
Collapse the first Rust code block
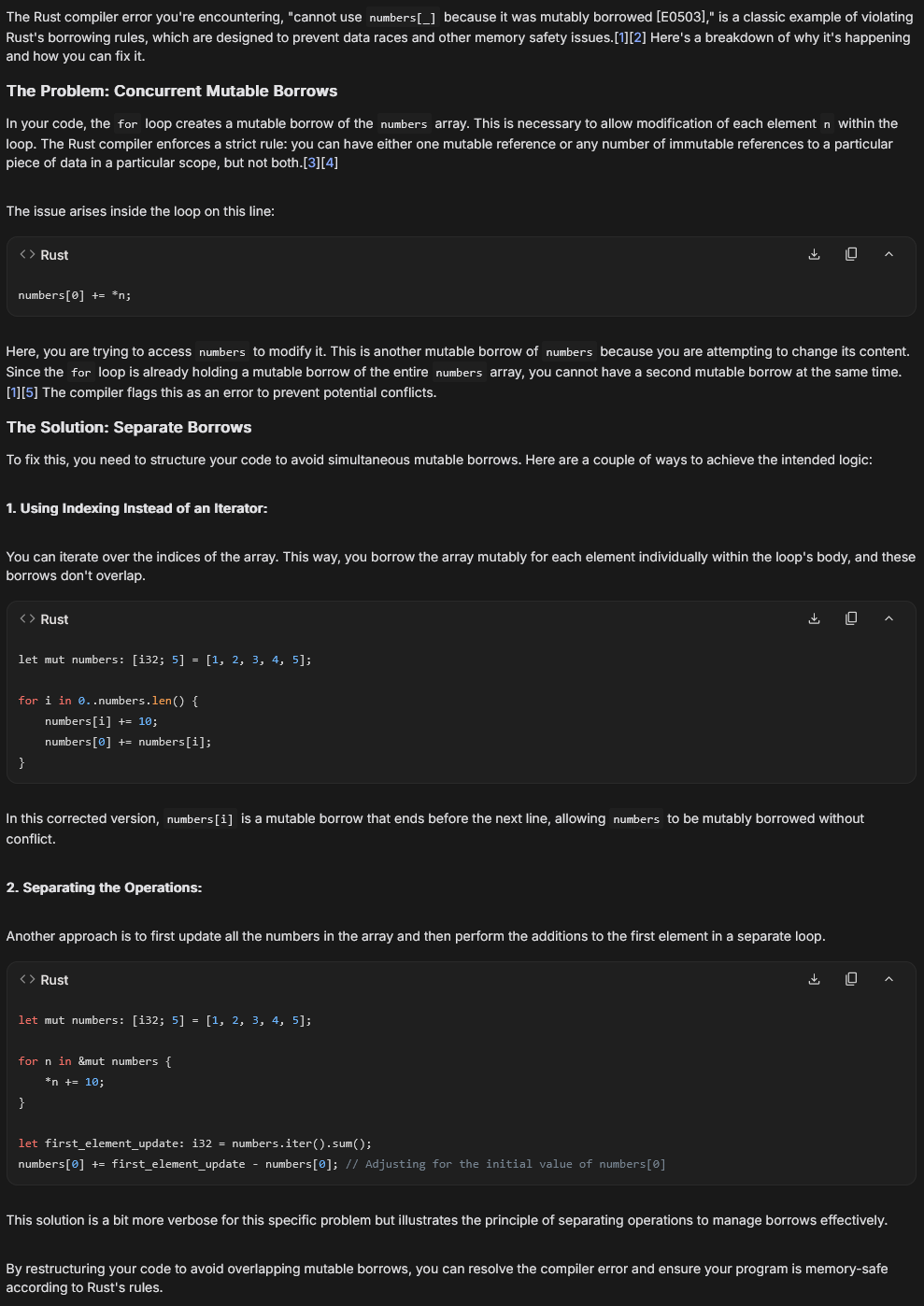click(888, 254)
